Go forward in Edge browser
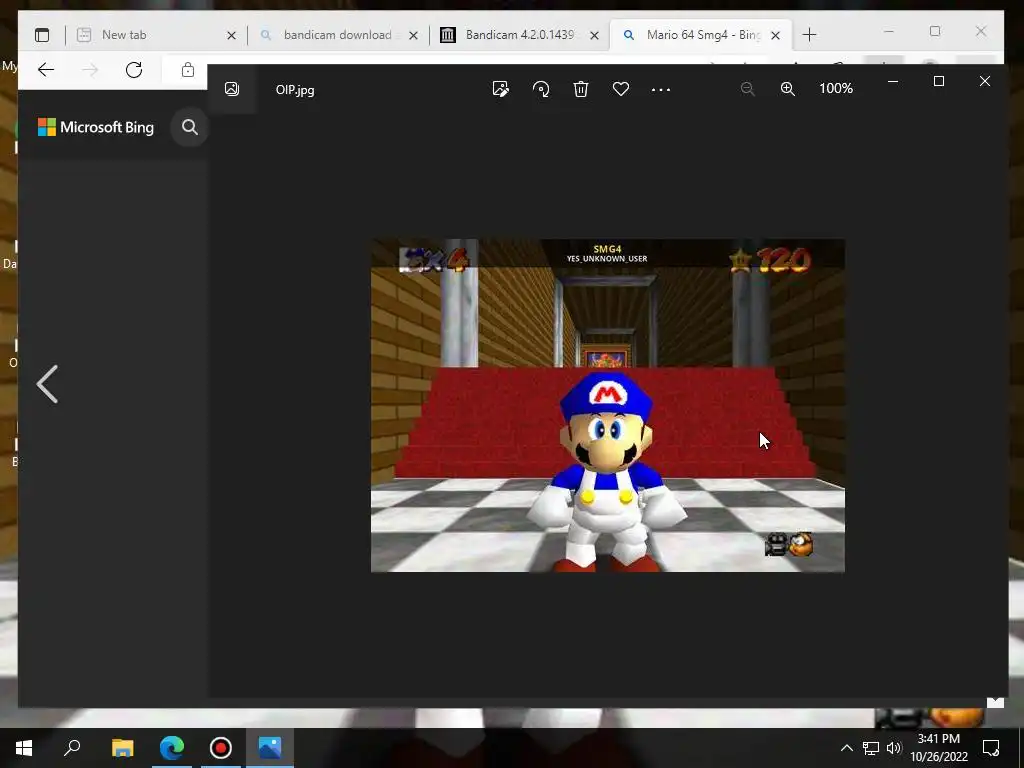The height and width of the screenshot is (768, 1024). point(90,70)
